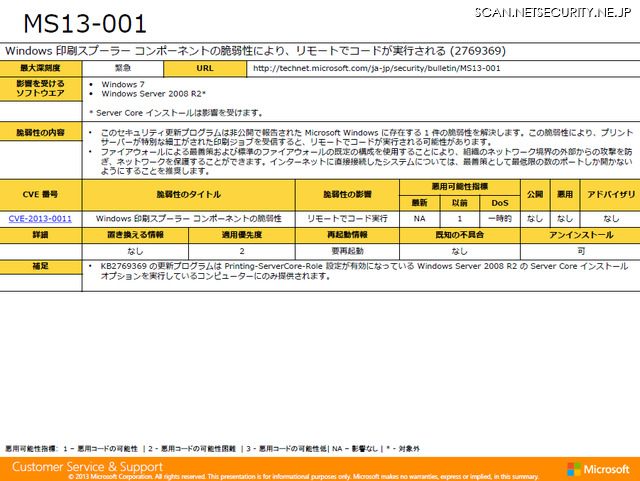Click the bulletin title line with 2769369
Viewport: 640px width, 481px height.
(x=256, y=51)
